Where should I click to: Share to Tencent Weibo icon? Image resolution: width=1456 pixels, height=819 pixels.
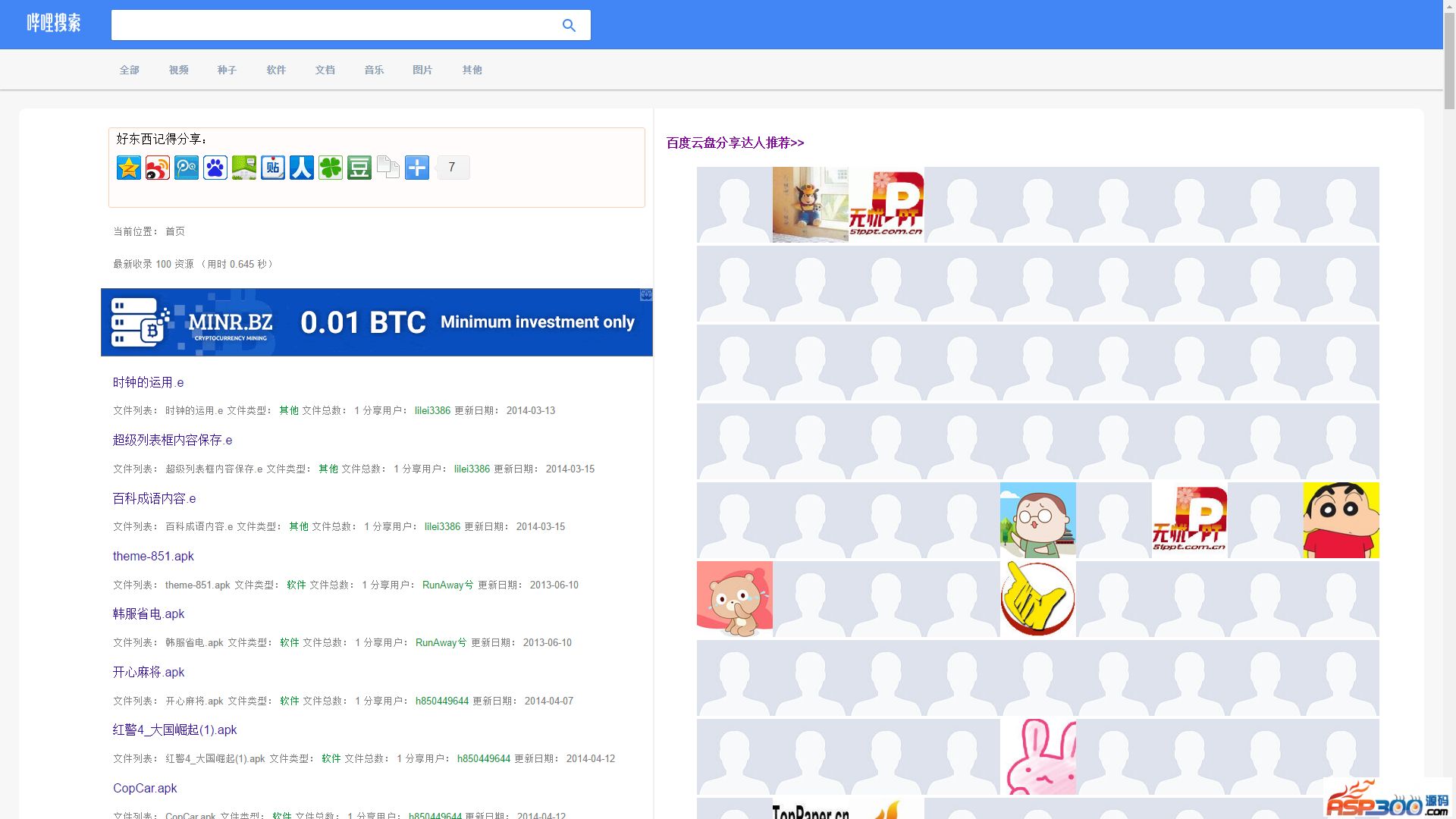pos(187,168)
